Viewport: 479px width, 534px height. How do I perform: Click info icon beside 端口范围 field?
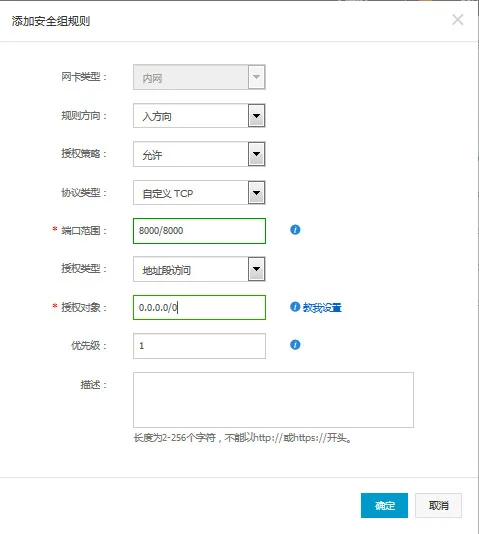295,230
